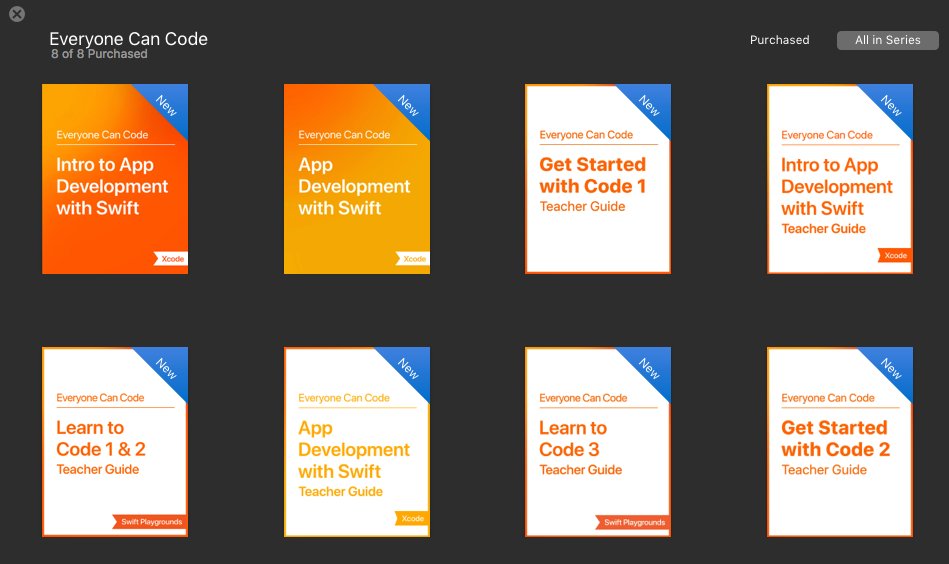Open the orange App Development with Swift book
The image size is (949, 564).
click(357, 179)
